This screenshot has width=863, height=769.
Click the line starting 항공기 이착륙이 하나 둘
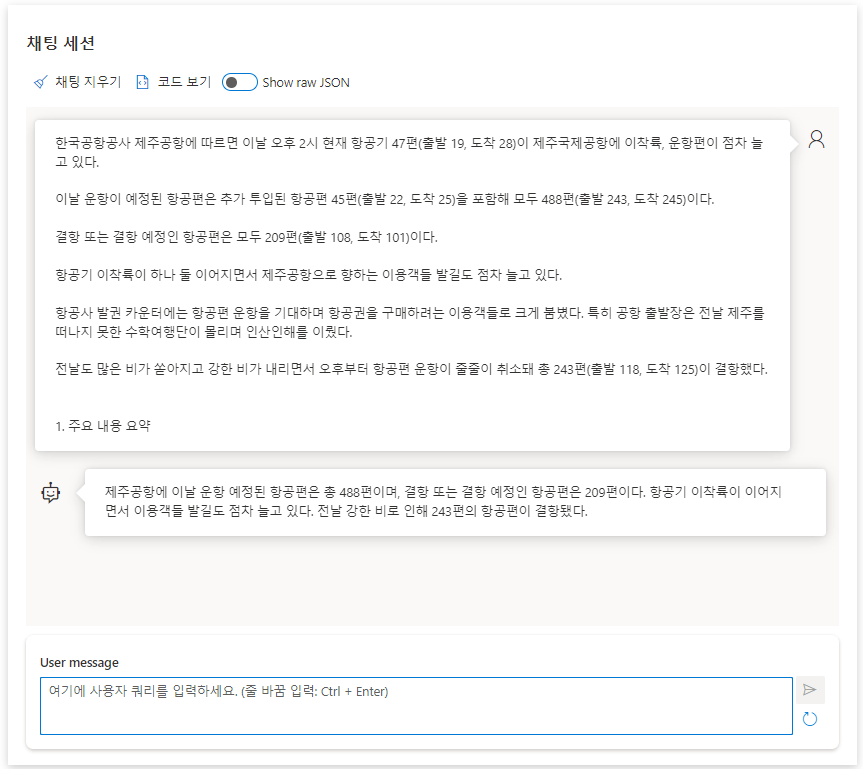(x=309, y=275)
